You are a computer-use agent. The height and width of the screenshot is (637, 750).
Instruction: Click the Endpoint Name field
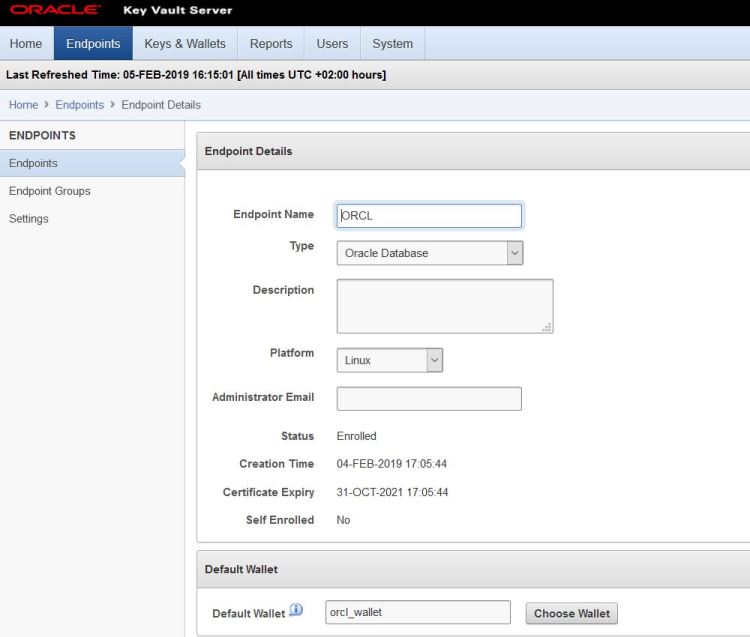pyautogui.click(x=429, y=216)
